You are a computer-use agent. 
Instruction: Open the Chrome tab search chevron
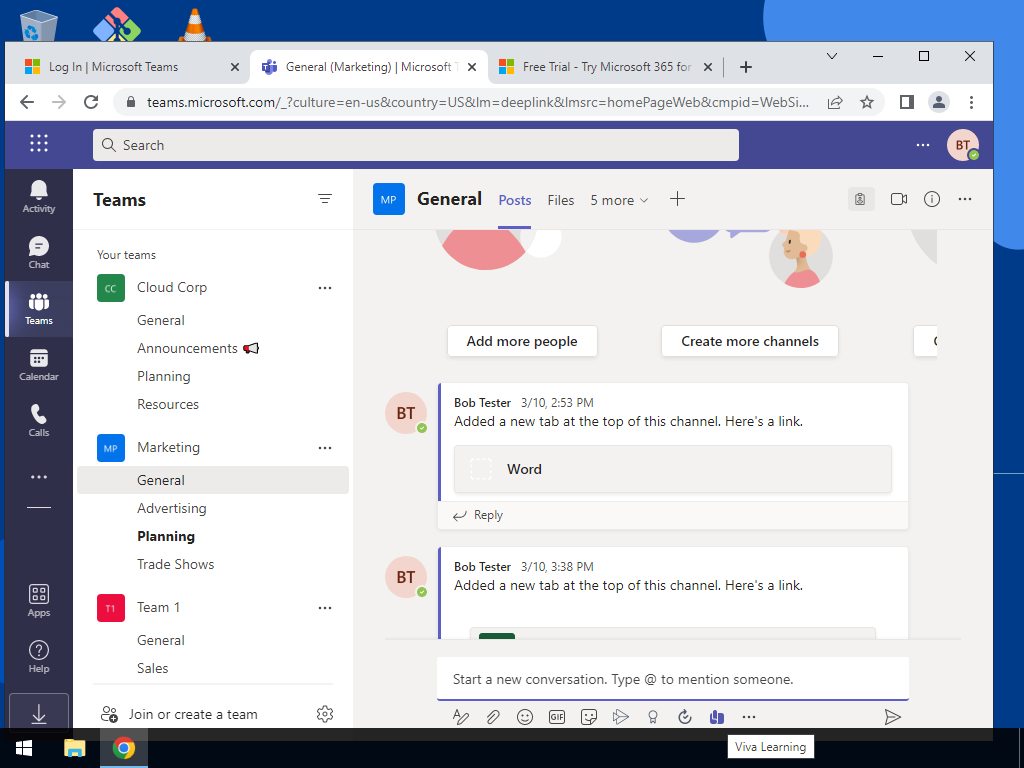pyautogui.click(x=832, y=56)
